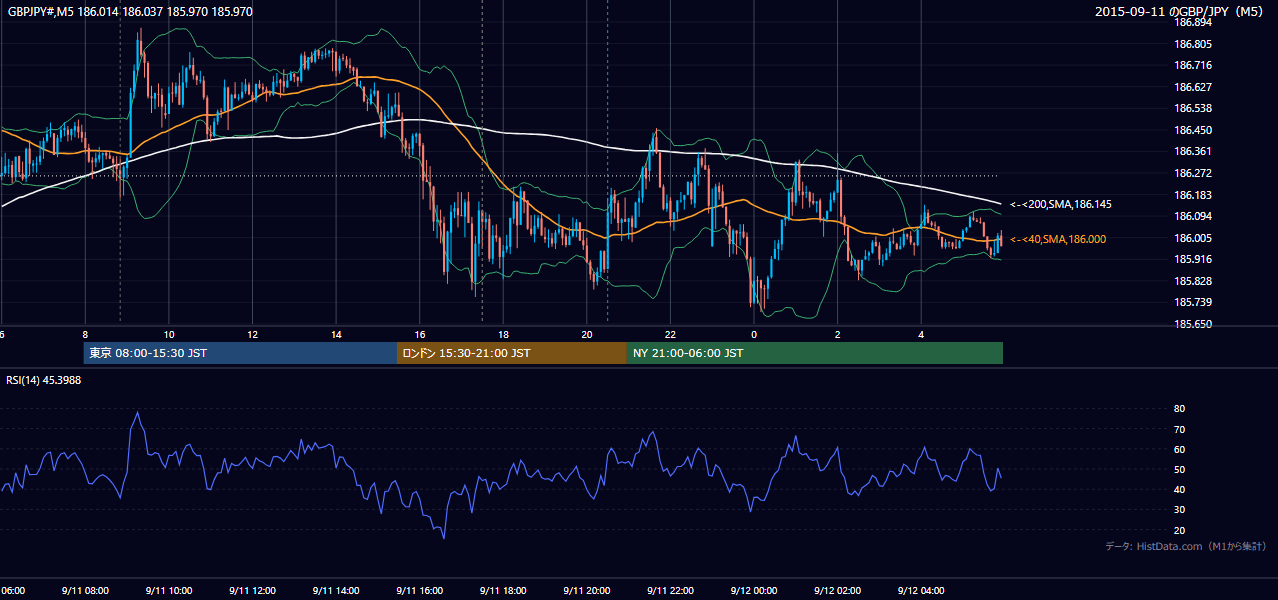Viewport: 1278px width, 600px height.
Task: Click the 185.828 price axis label
Action: coord(1193,281)
